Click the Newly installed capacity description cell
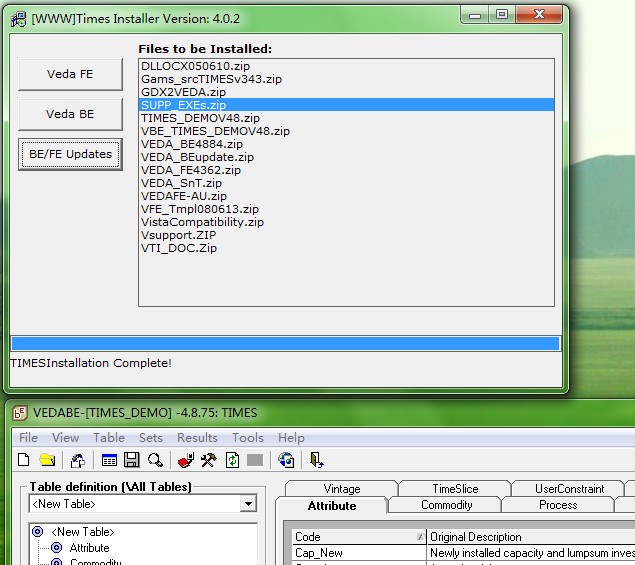This screenshot has width=635, height=565. (x=531, y=553)
